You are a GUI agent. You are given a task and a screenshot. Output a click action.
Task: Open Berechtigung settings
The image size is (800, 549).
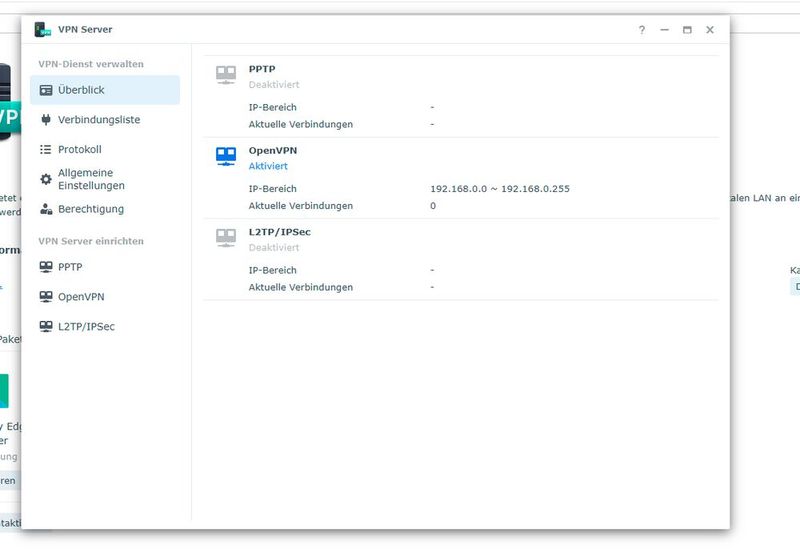pos(105,209)
